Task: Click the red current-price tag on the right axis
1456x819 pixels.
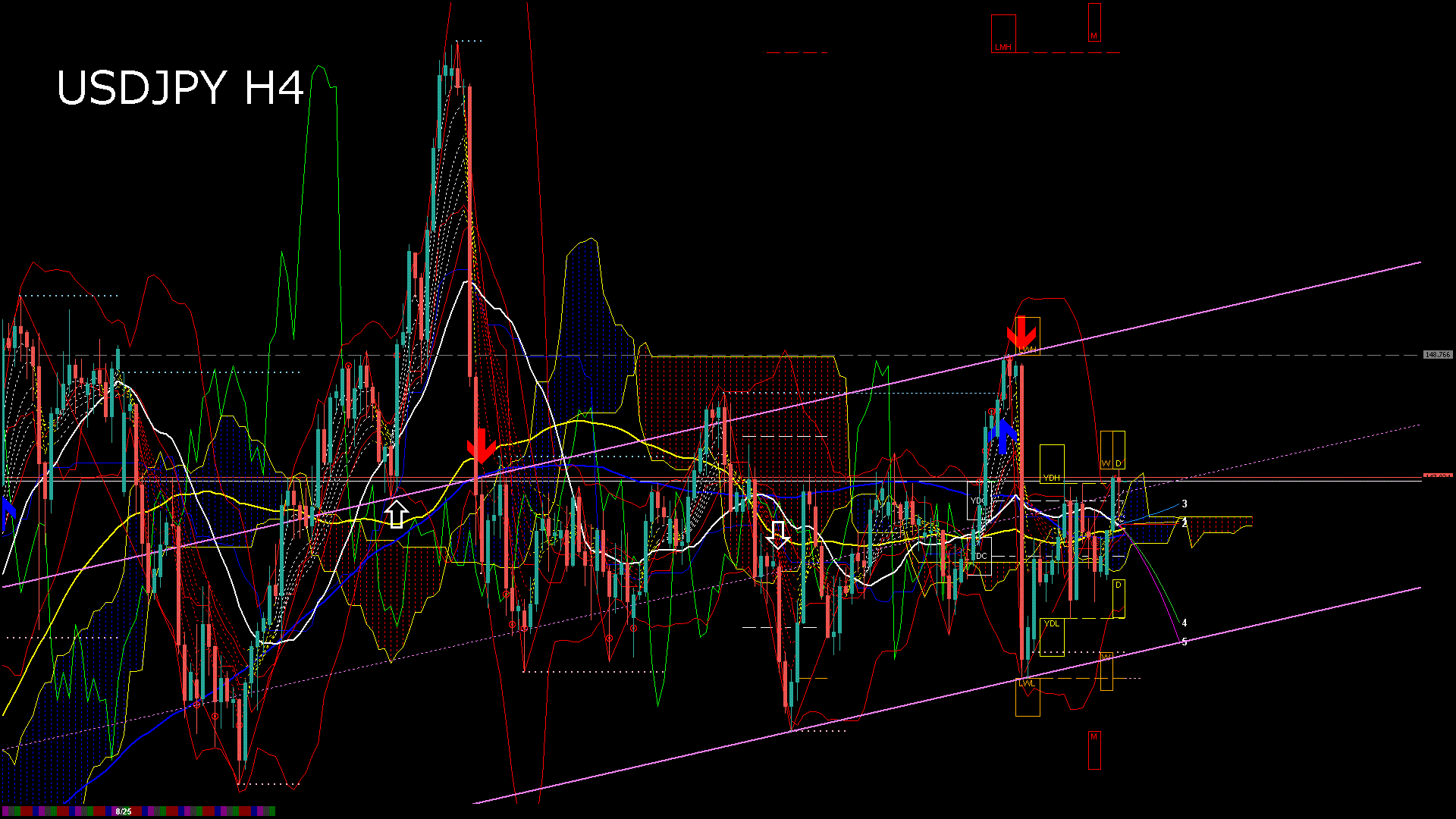Action: click(1438, 476)
